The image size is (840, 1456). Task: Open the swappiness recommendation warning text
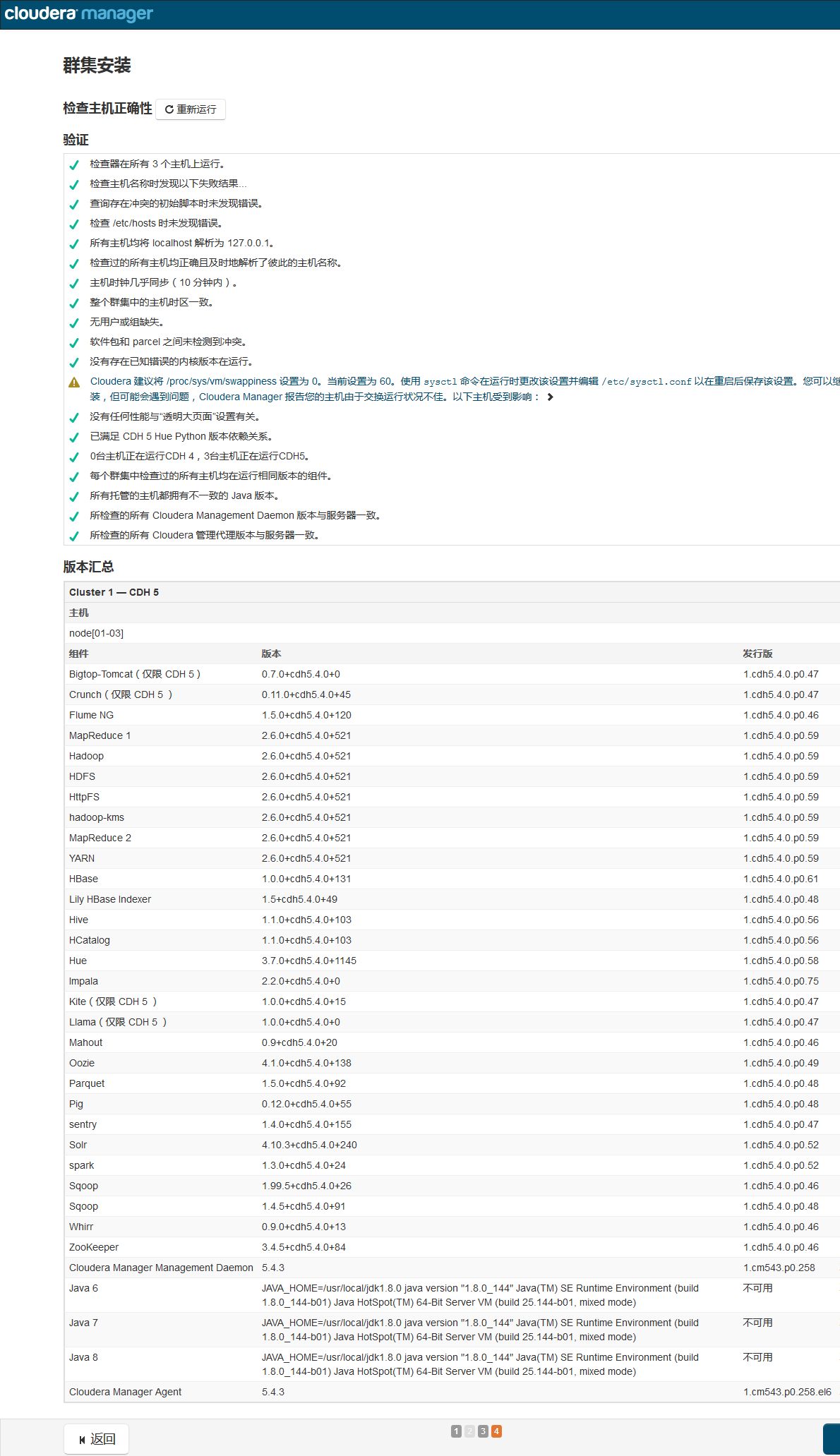click(464, 389)
